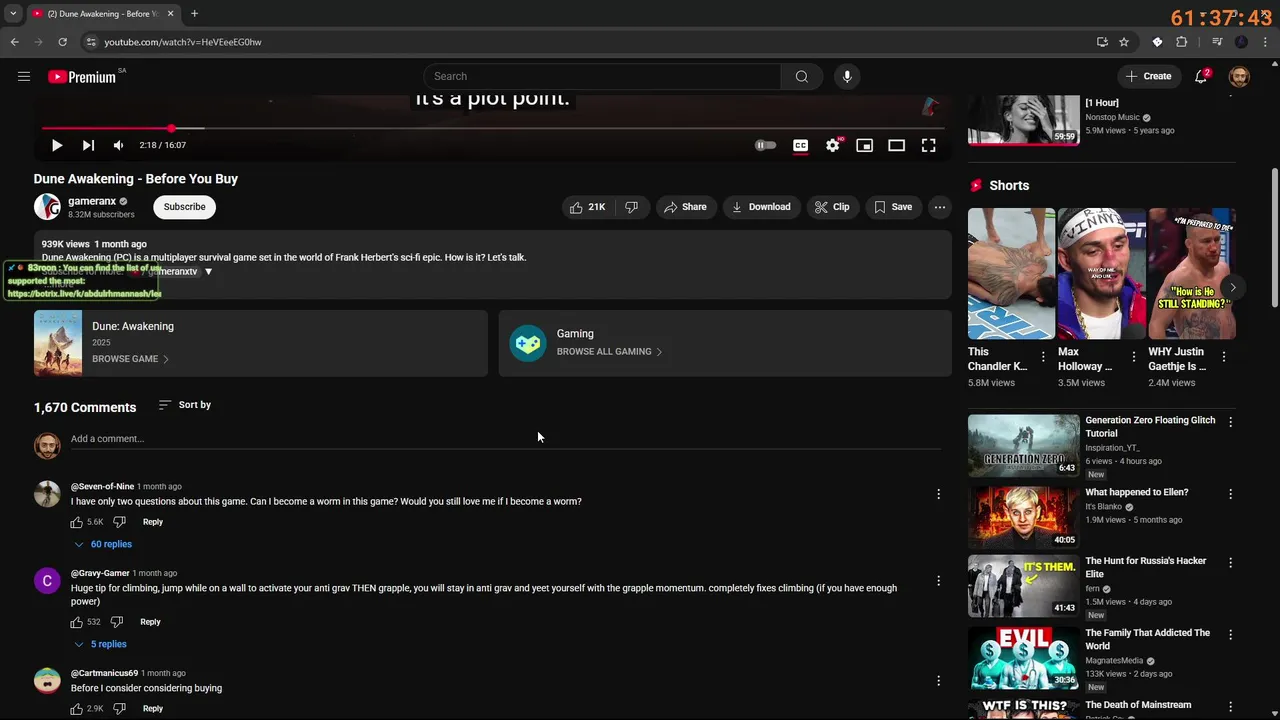The image size is (1280, 720).
Task: Switch to theater mode
Action: point(897,145)
